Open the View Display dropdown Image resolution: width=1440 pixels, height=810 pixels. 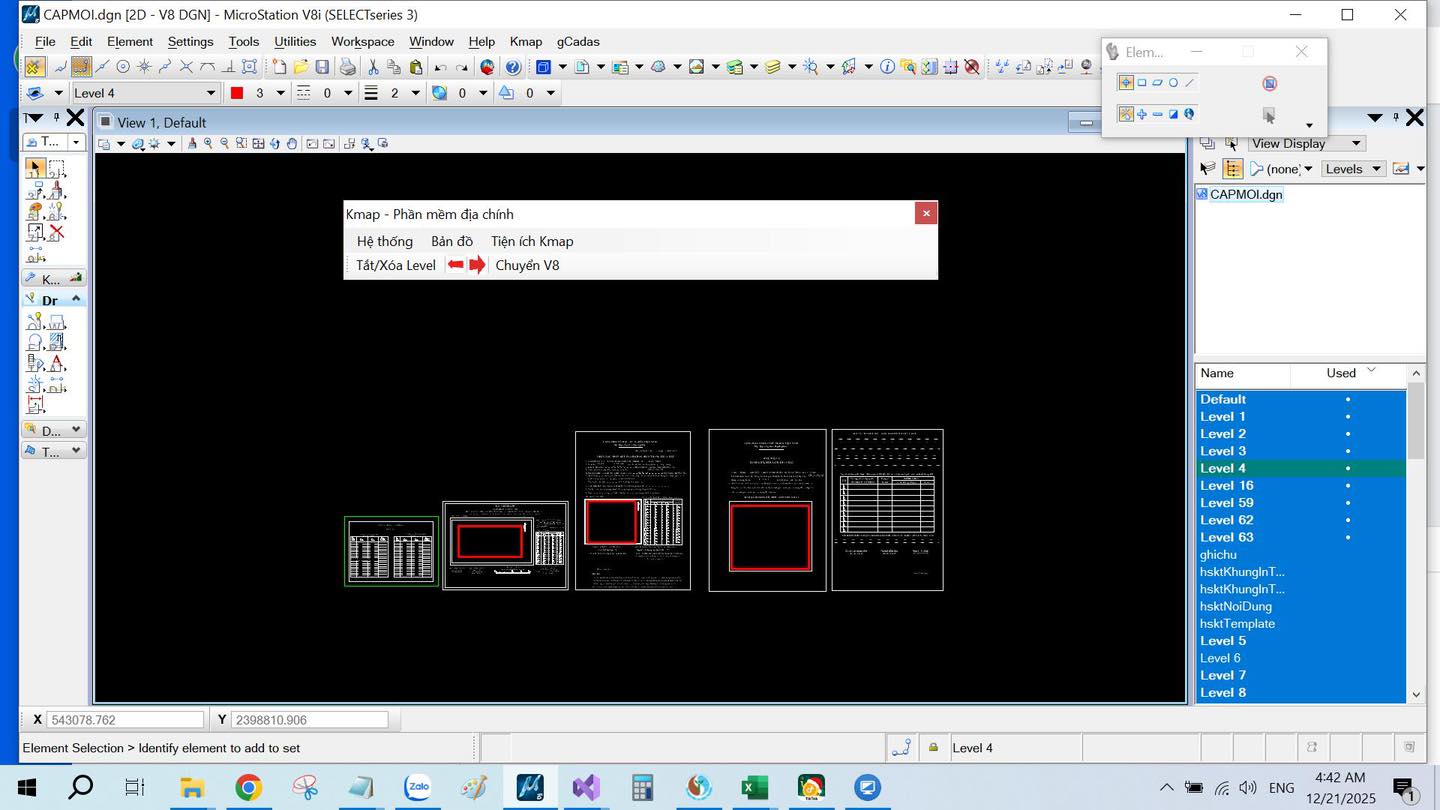click(x=1306, y=143)
